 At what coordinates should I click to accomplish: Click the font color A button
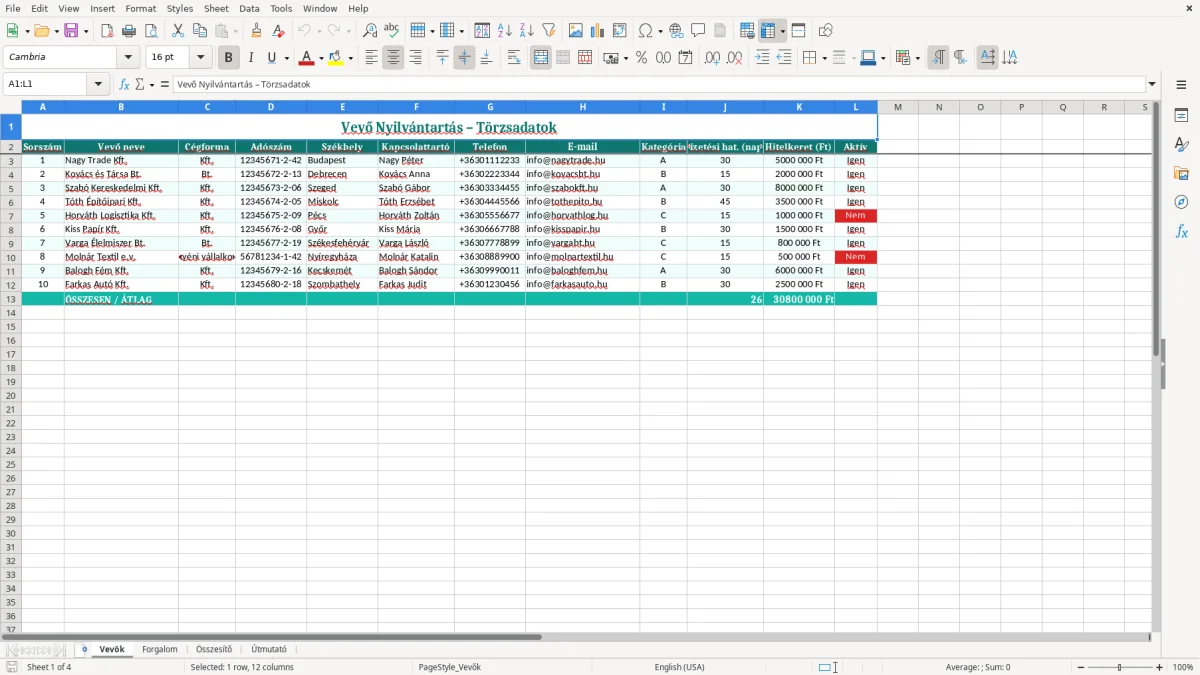click(x=307, y=58)
